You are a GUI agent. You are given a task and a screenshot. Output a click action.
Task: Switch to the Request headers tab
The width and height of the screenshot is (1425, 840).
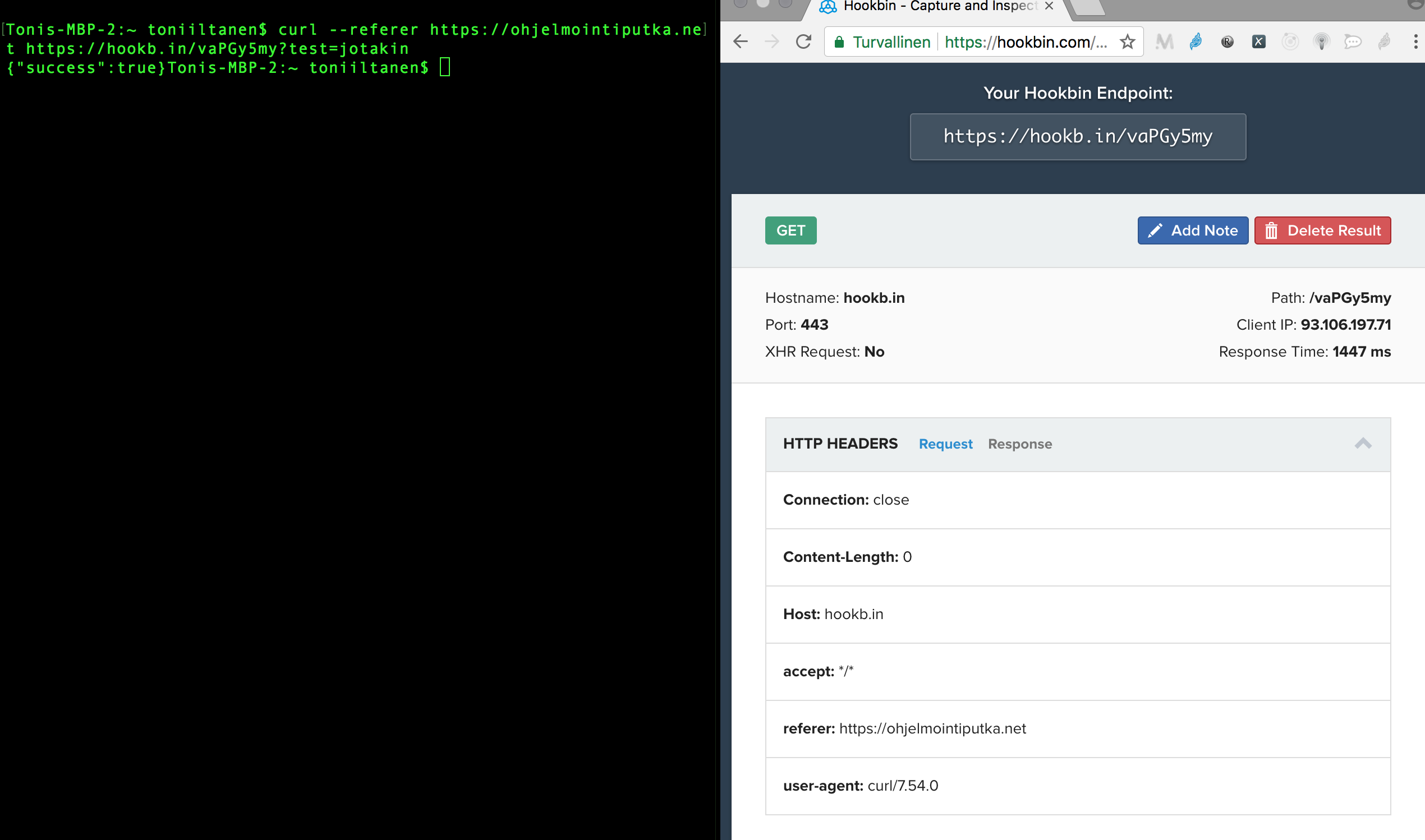pos(945,444)
